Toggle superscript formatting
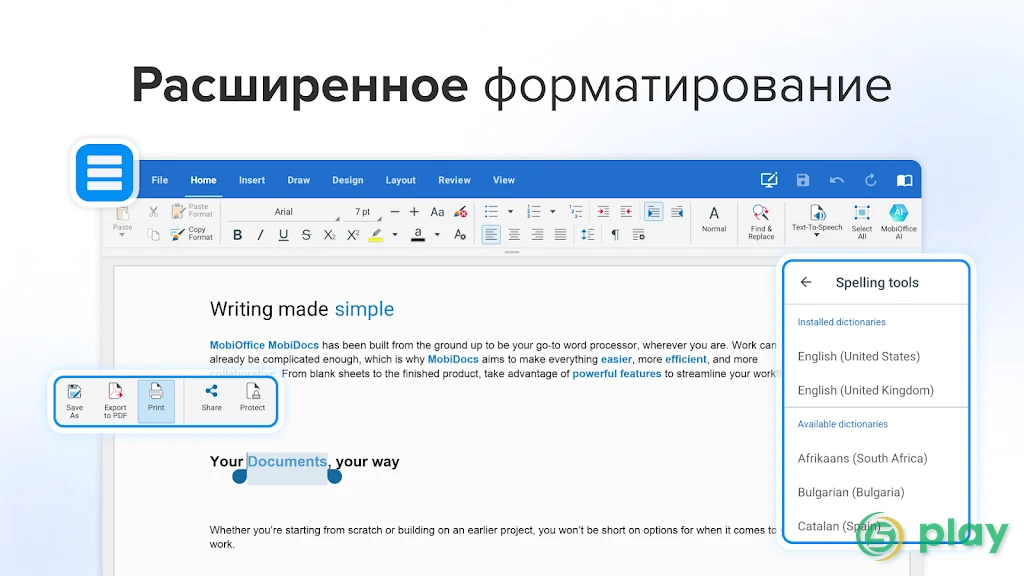 point(353,235)
